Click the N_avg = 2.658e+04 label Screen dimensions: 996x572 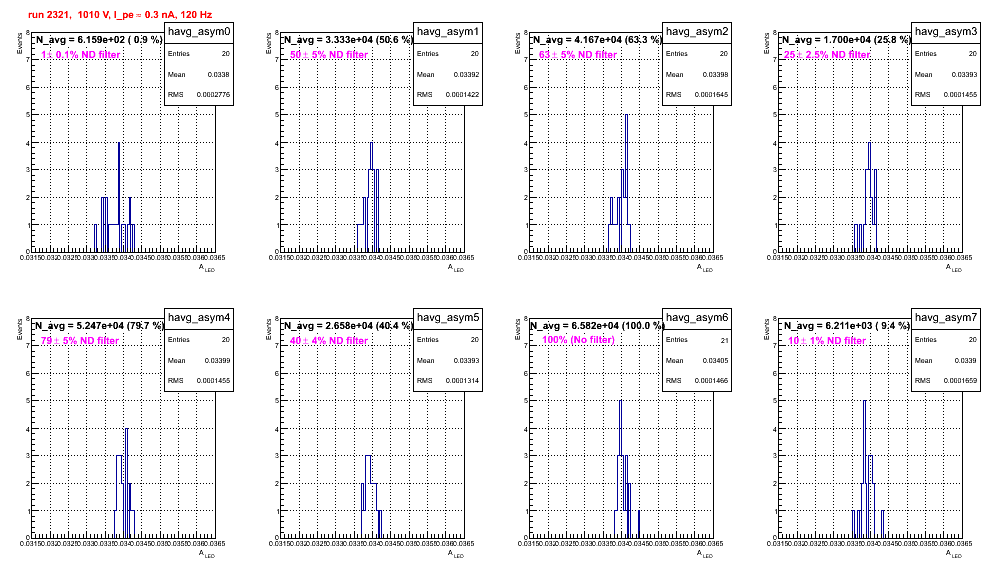tap(347, 326)
